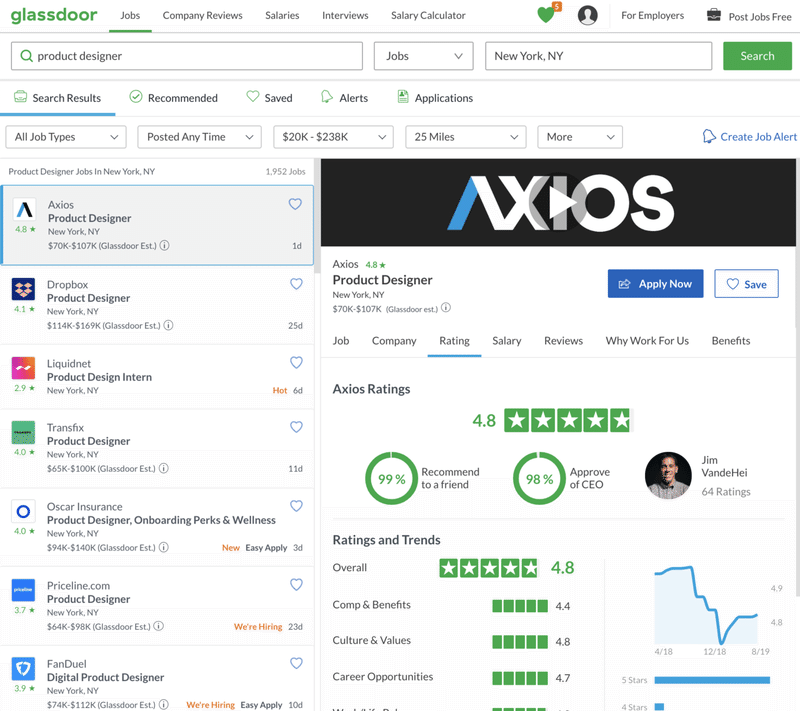The width and height of the screenshot is (800, 711).
Task: Click the Create Job Alert link
Action: point(758,137)
